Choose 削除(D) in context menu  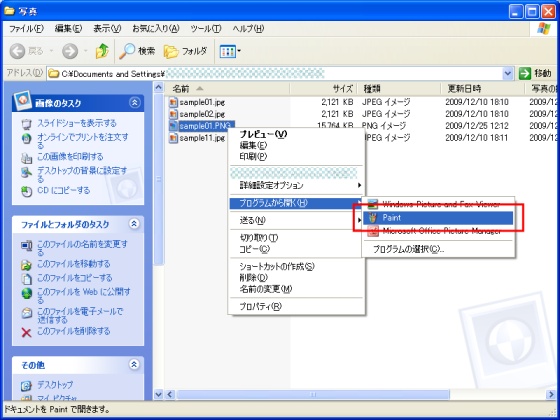pos(296,278)
